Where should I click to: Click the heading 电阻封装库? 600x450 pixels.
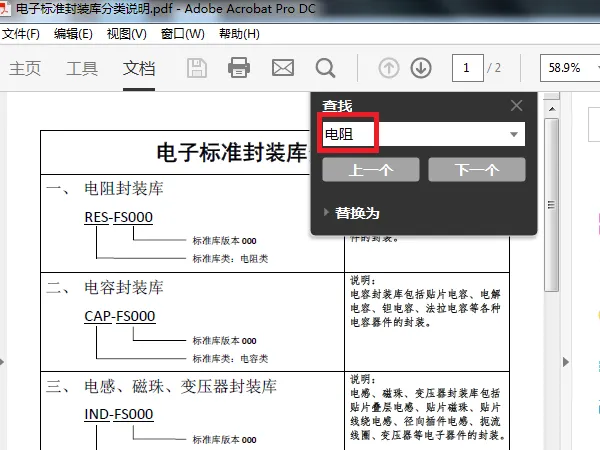click(x=124, y=189)
